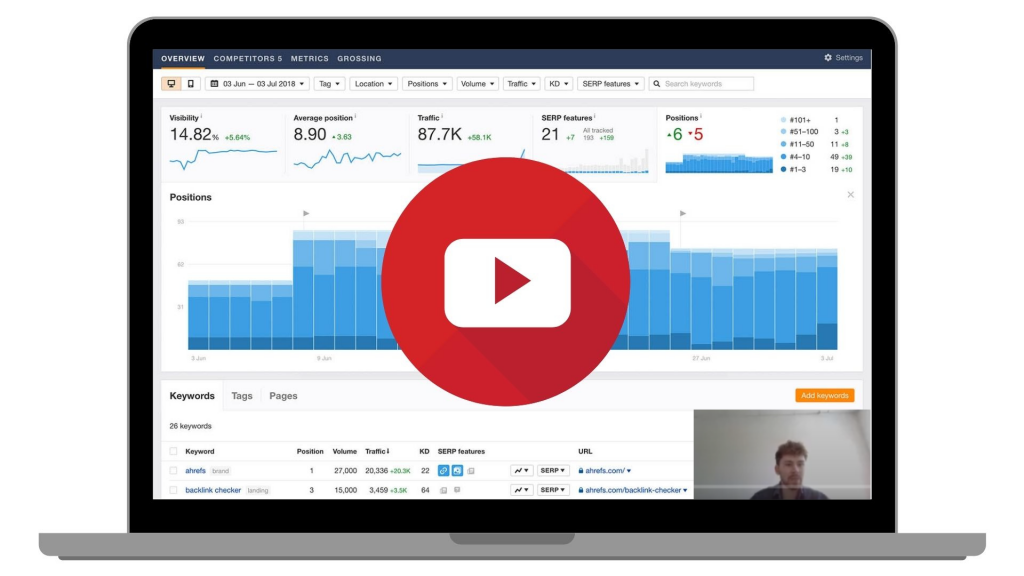
Task: Open the backlink checker keyword link
Action: (x=213, y=490)
